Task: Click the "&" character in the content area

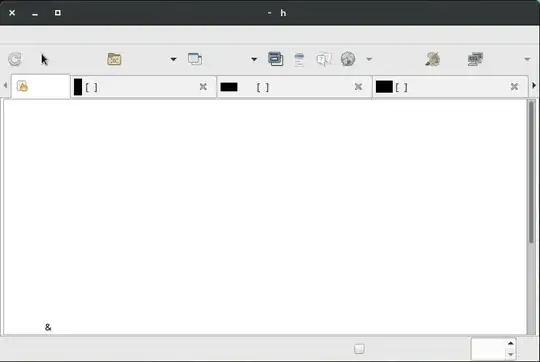Action: coord(48,327)
